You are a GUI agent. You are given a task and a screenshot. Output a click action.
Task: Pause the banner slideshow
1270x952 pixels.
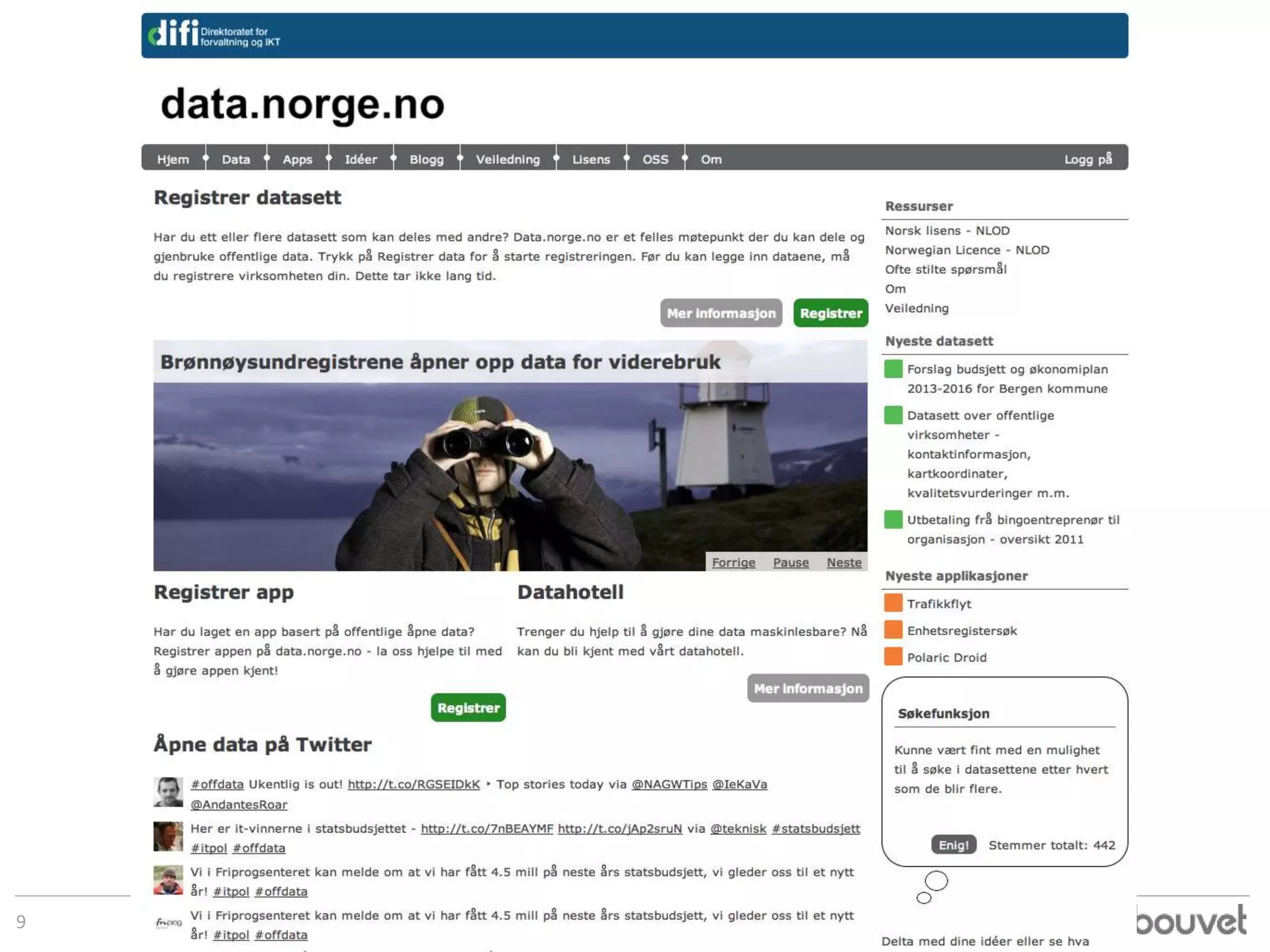tap(791, 562)
